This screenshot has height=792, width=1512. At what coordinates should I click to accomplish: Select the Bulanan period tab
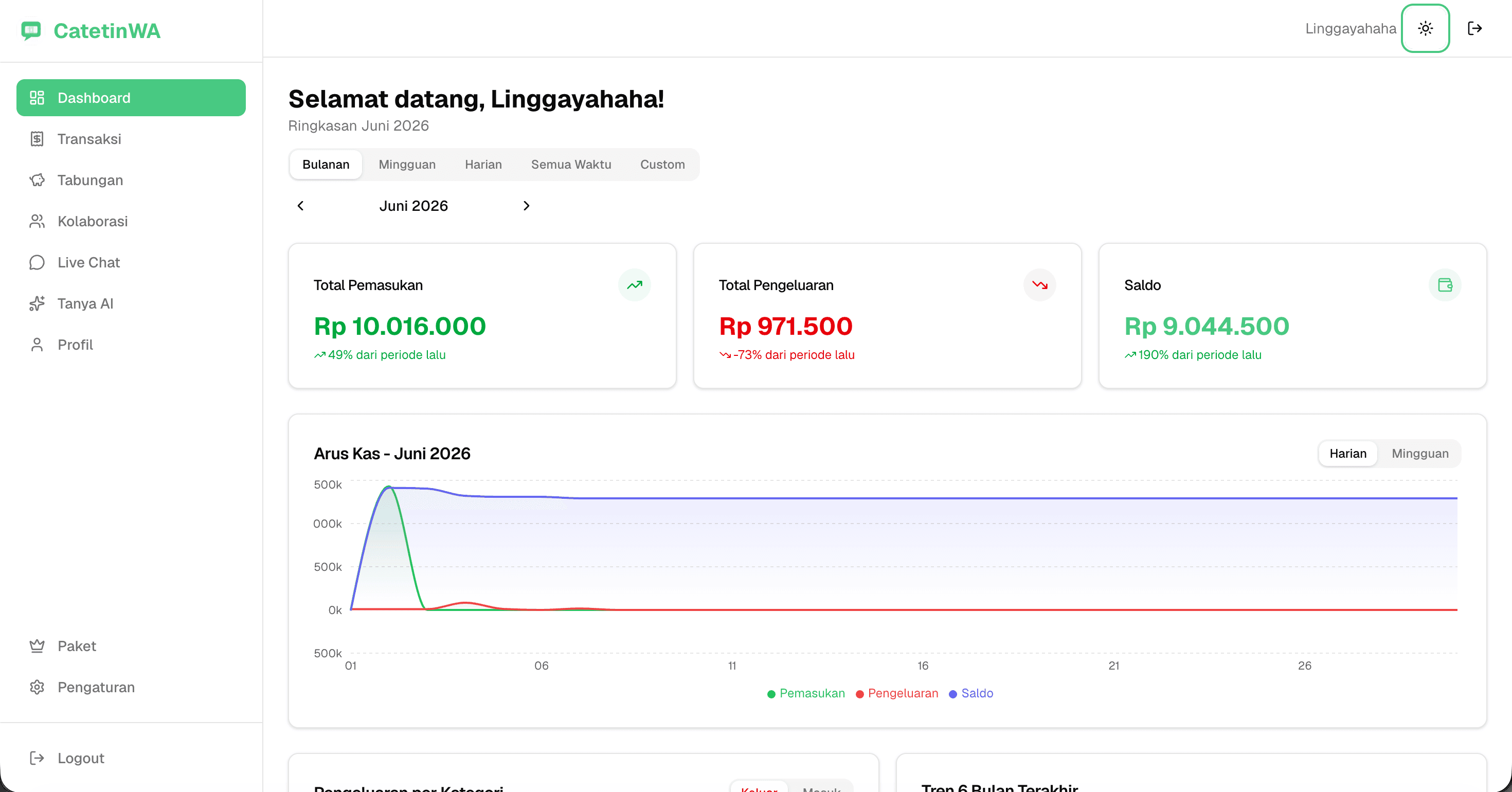tap(326, 165)
